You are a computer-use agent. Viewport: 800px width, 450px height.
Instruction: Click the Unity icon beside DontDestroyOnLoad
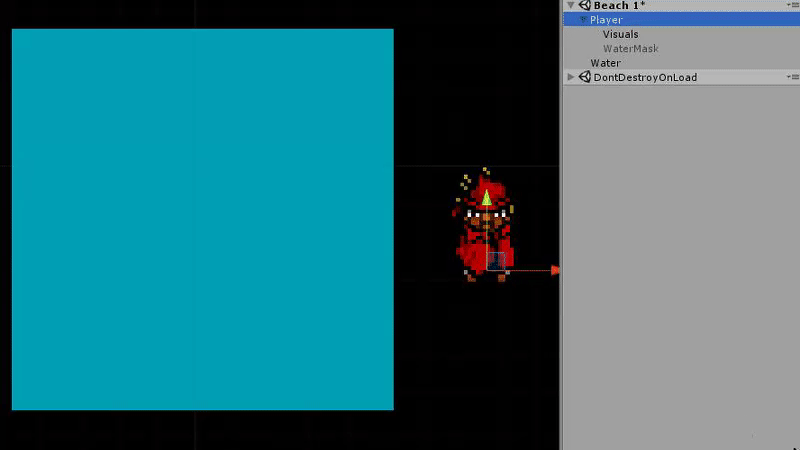click(x=585, y=77)
